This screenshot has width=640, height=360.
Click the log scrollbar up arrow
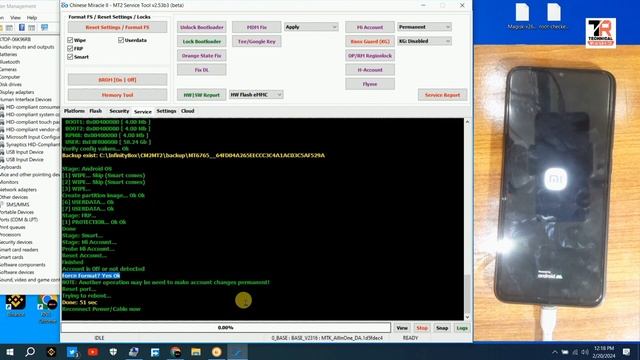coord(467,122)
